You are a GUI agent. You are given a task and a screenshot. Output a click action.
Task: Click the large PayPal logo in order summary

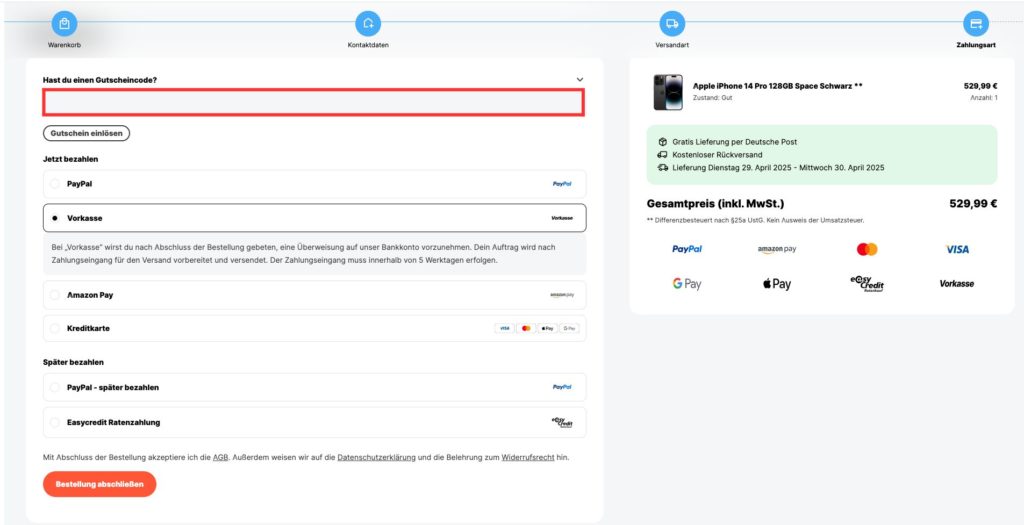(687, 249)
